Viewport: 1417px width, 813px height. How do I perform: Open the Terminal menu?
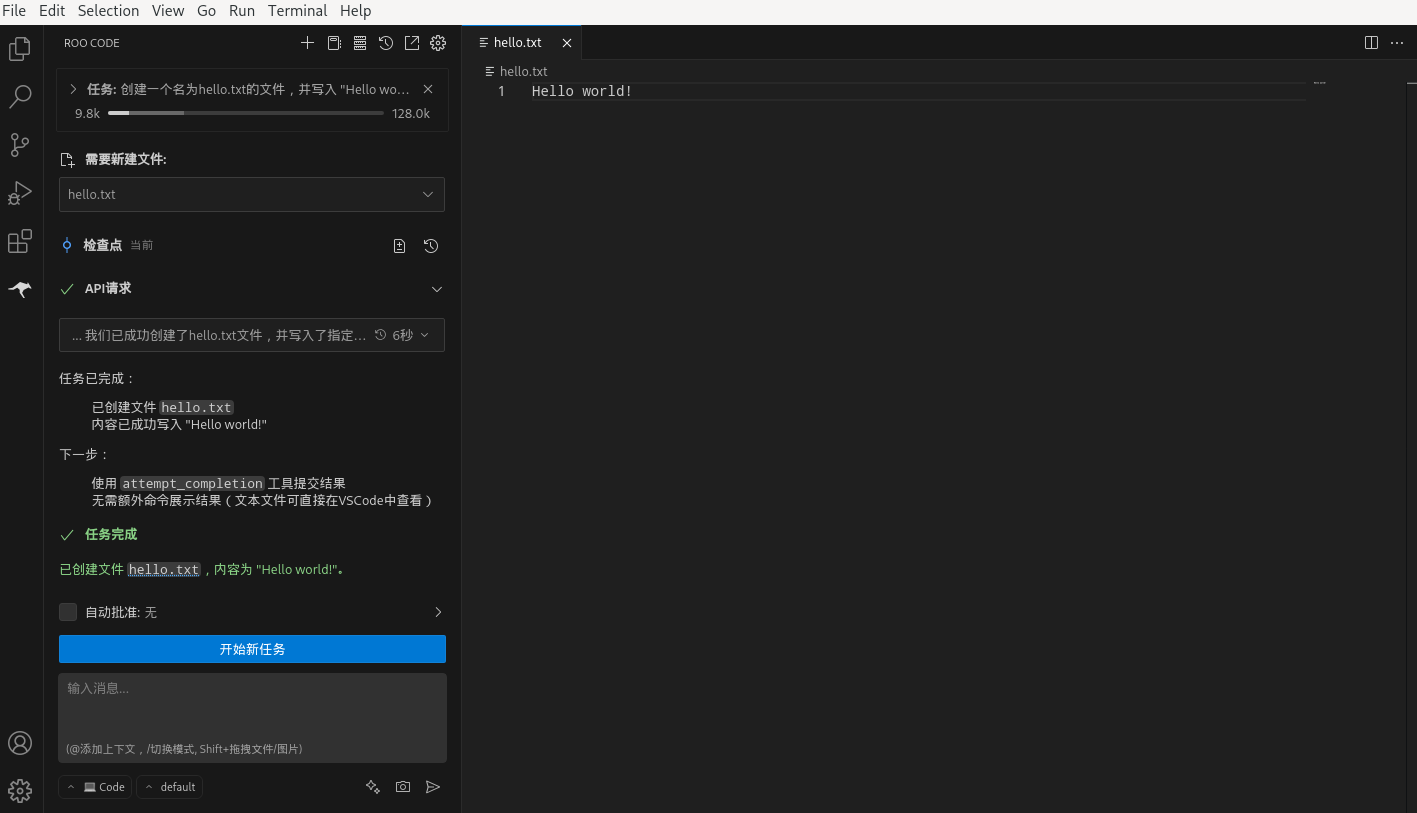point(297,11)
